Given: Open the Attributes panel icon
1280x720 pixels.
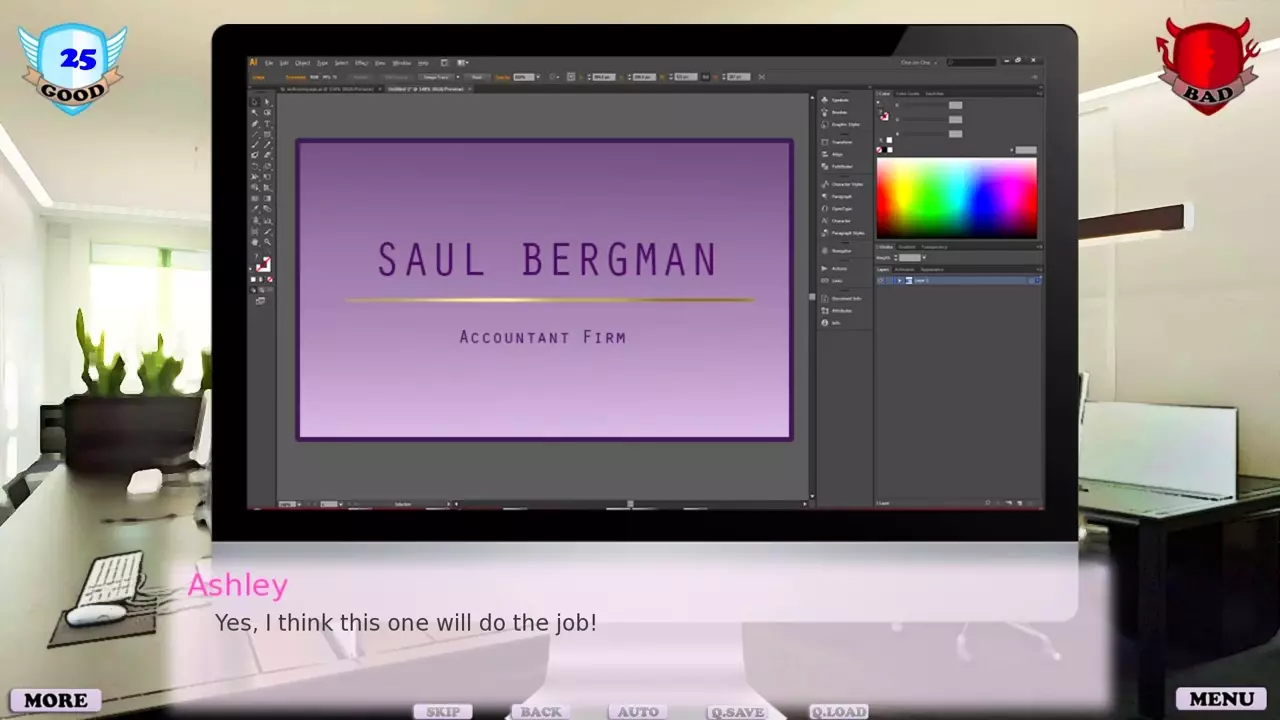Looking at the screenshot, I should [x=825, y=310].
